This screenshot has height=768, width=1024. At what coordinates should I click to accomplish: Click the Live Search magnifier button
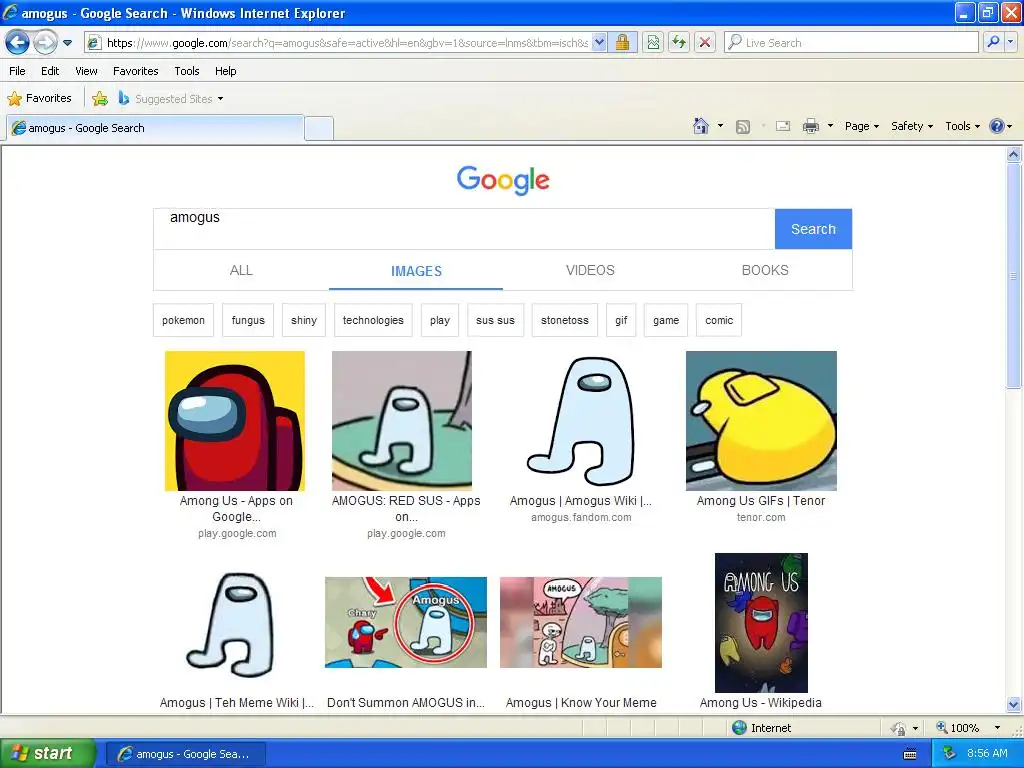coord(993,43)
